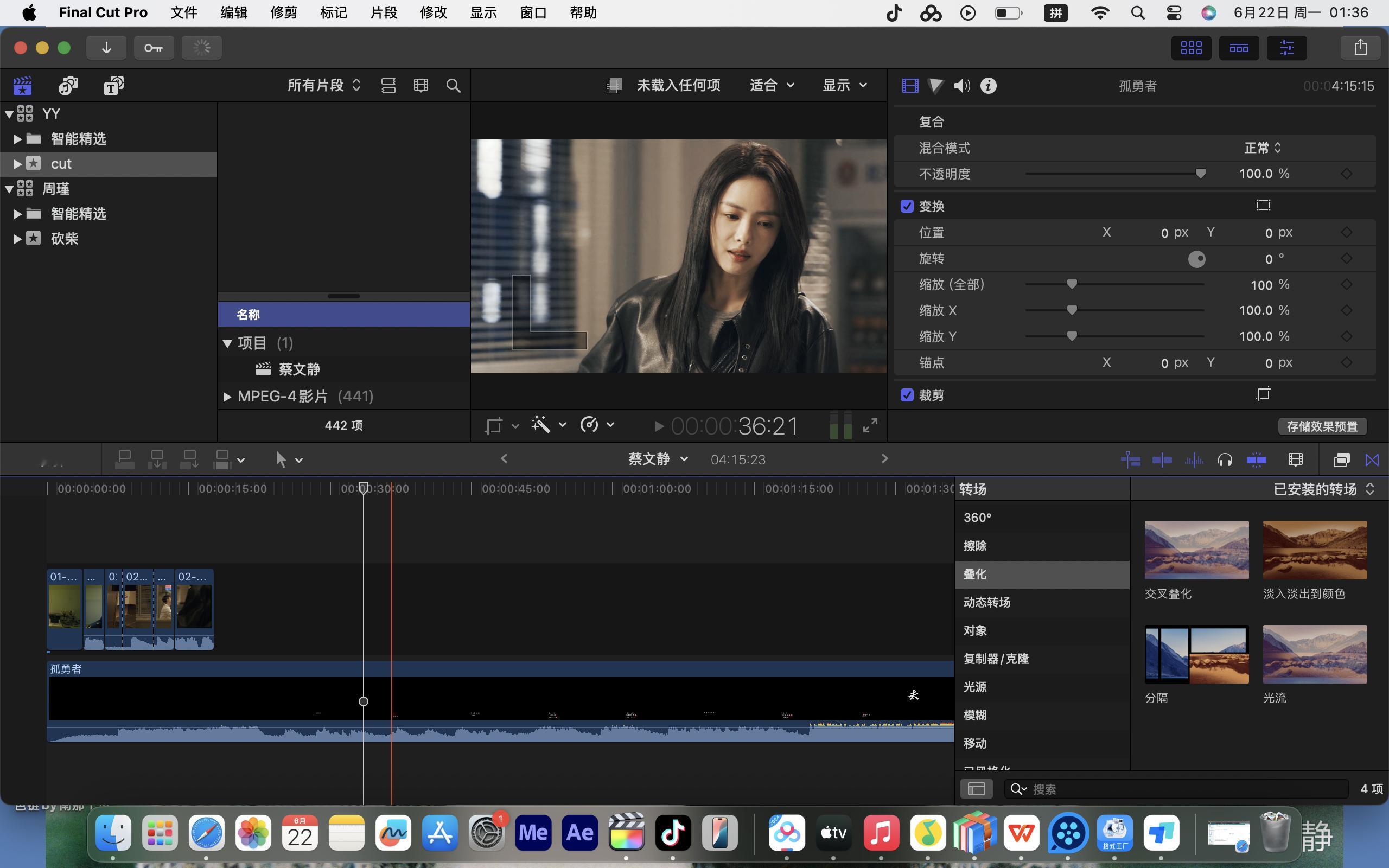Screen dimensions: 1389x868
Task: Expand the cut event disclosure triangle
Action: 17,164
